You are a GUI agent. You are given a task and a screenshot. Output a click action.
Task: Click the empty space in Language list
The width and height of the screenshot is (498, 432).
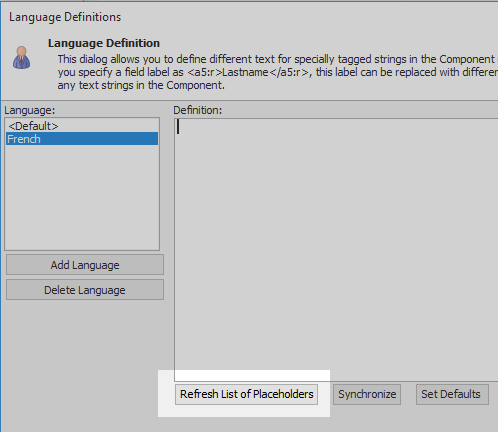(x=82, y=197)
